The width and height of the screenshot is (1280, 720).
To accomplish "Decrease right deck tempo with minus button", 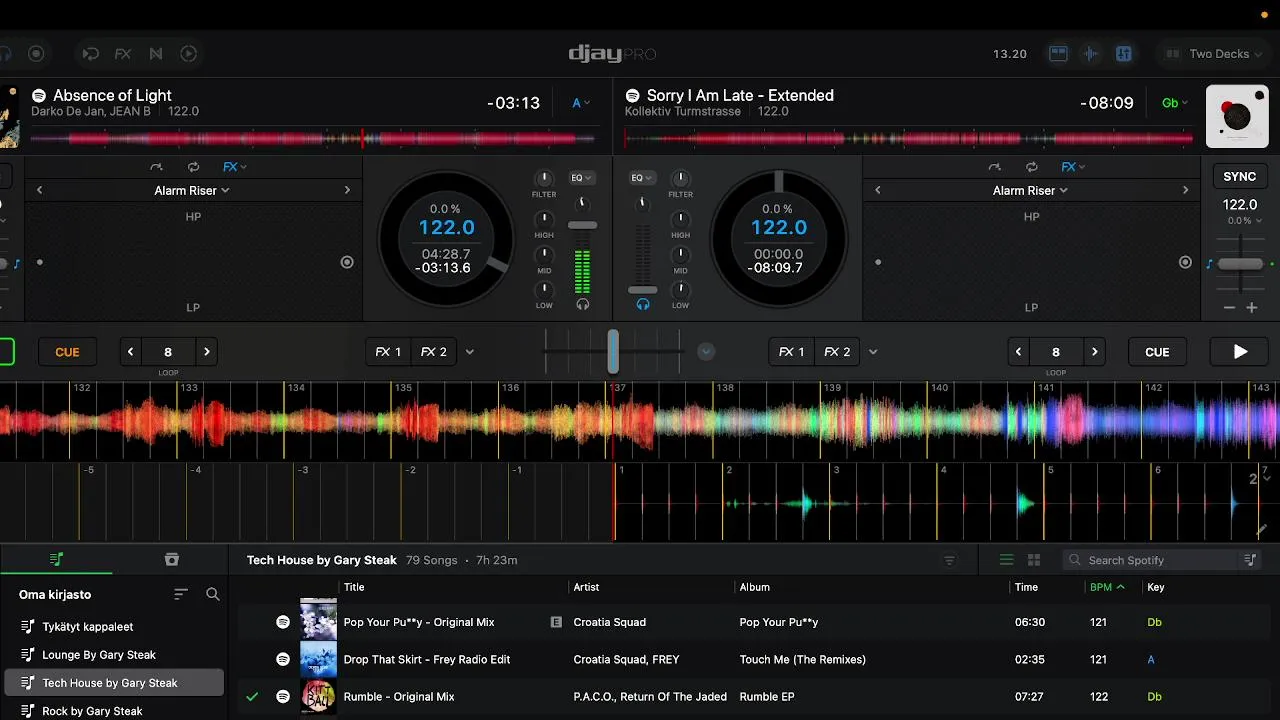I will (1229, 308).
